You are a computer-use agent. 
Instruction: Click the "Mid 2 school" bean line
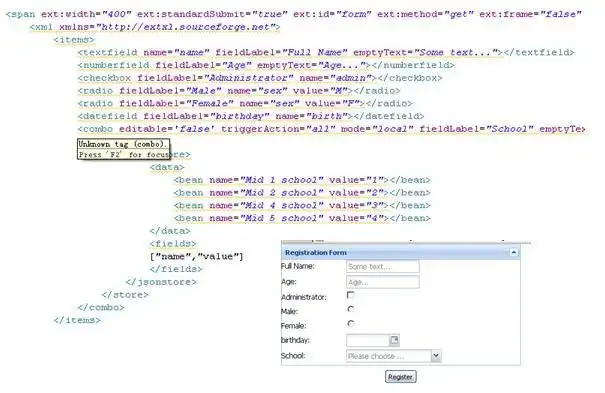(302, 193)
